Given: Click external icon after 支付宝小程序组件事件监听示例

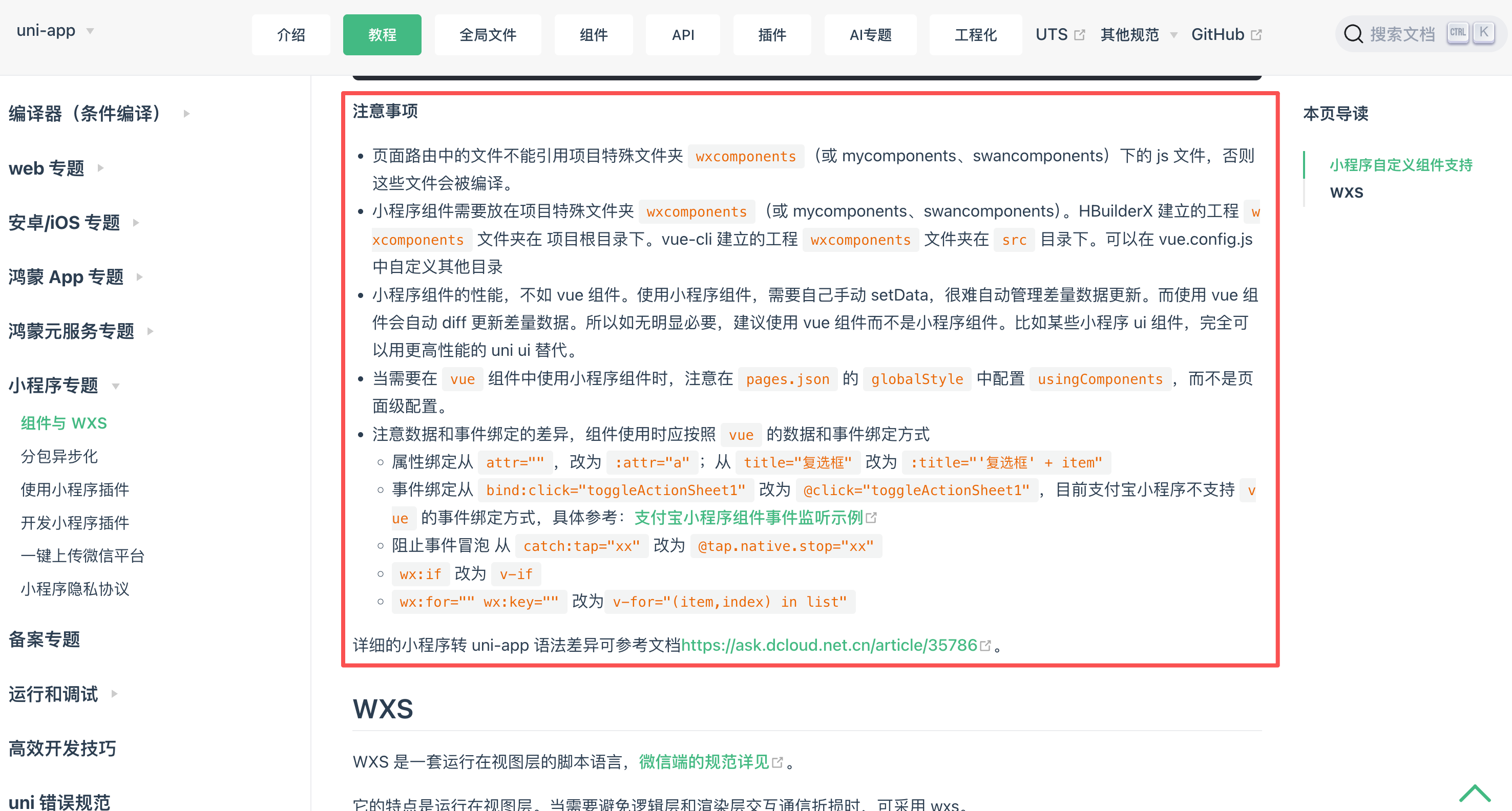Looking at the screenshot, I should click(x=872, y=518).
